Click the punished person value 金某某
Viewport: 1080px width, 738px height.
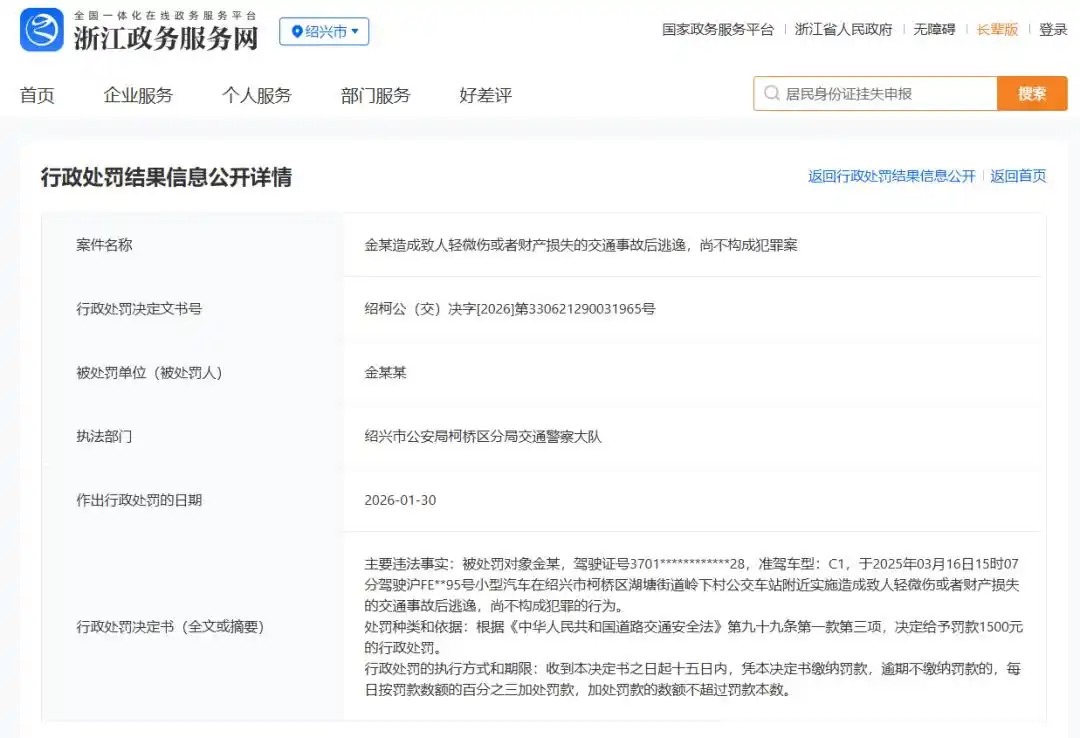pos(385,373)
